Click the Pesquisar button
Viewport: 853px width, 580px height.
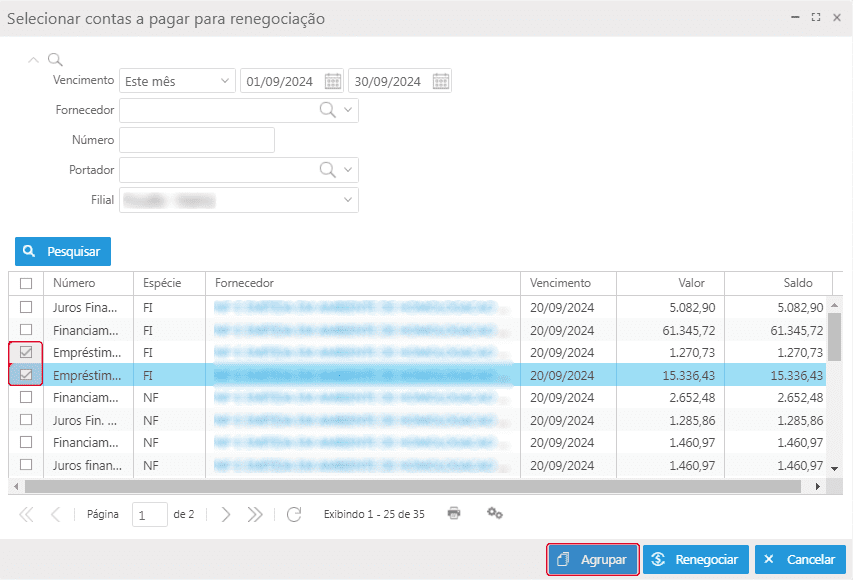[x=63, y=251]
